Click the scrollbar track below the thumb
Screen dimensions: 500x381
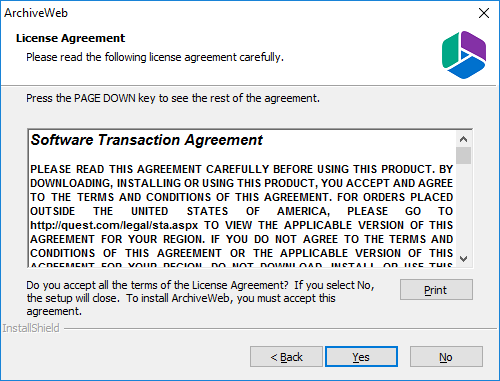[x=463, y=207]
